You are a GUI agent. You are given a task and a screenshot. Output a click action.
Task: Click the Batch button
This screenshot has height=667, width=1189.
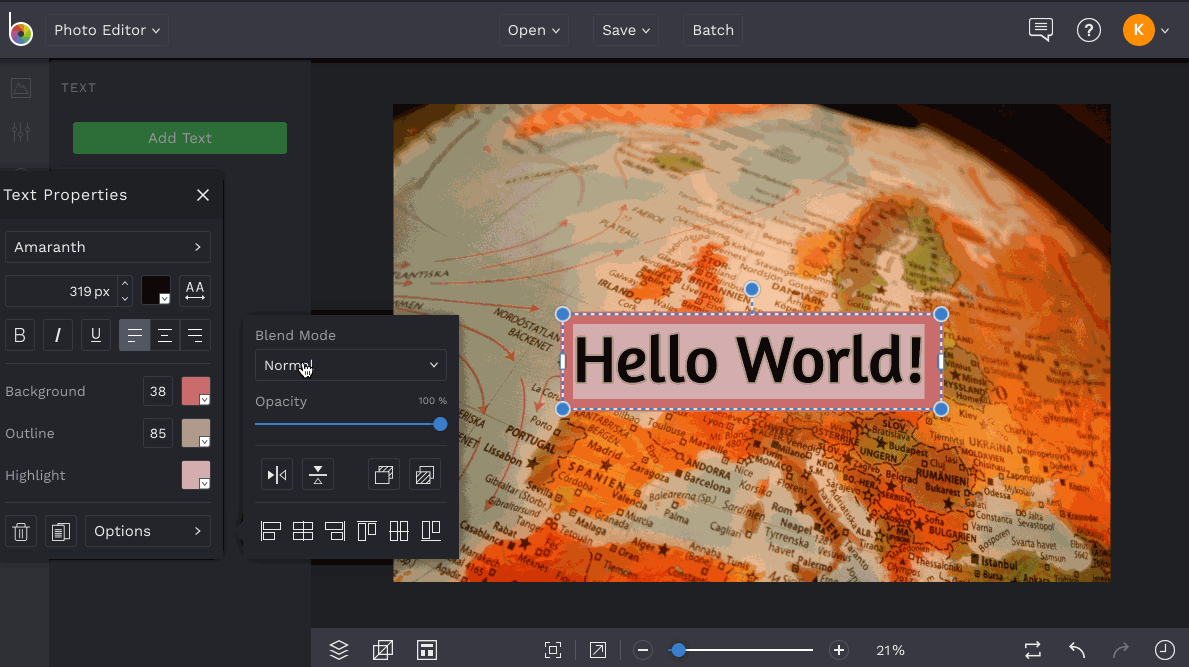click(x=713, y=30)
